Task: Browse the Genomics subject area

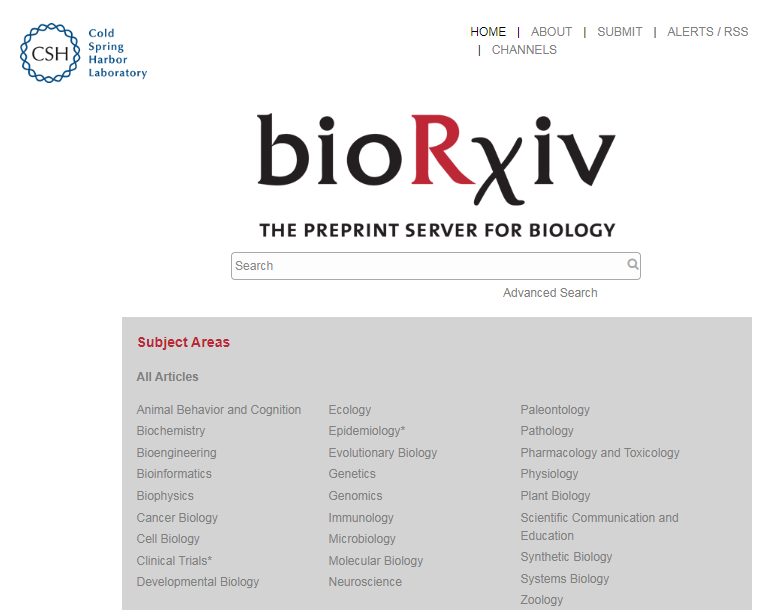Action: click(355, 496)
